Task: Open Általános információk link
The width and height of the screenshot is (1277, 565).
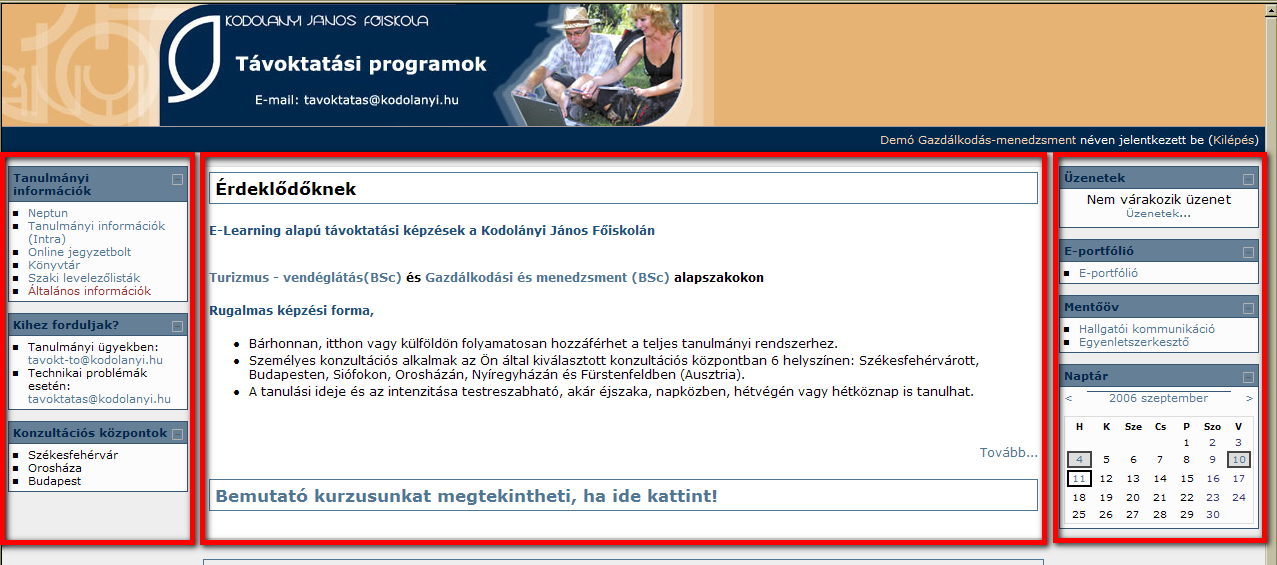Action: [x=89, y=291]
